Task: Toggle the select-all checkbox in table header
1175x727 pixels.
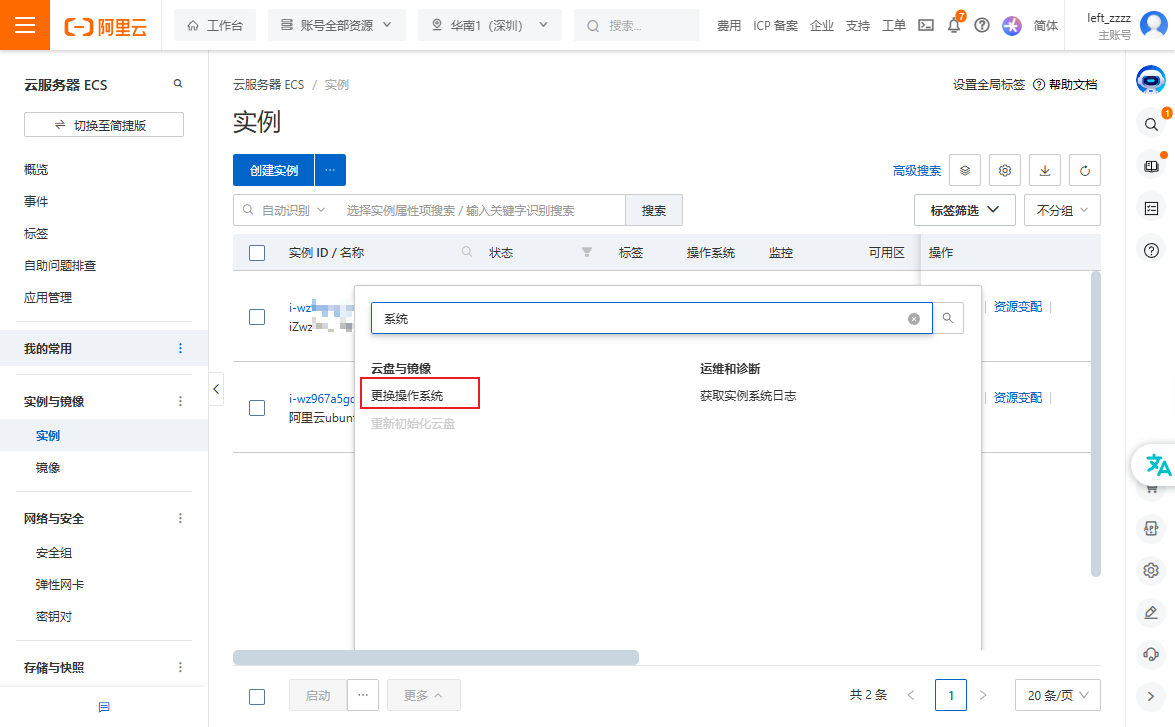Action: click(x=256, y=252)
